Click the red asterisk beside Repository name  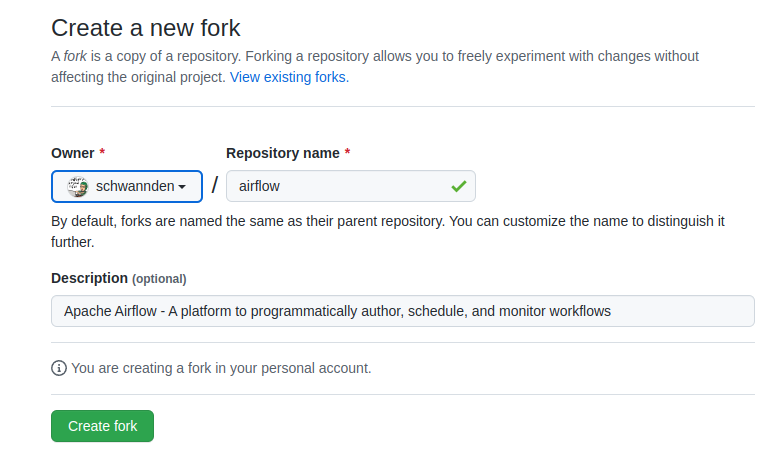point(347,153)
